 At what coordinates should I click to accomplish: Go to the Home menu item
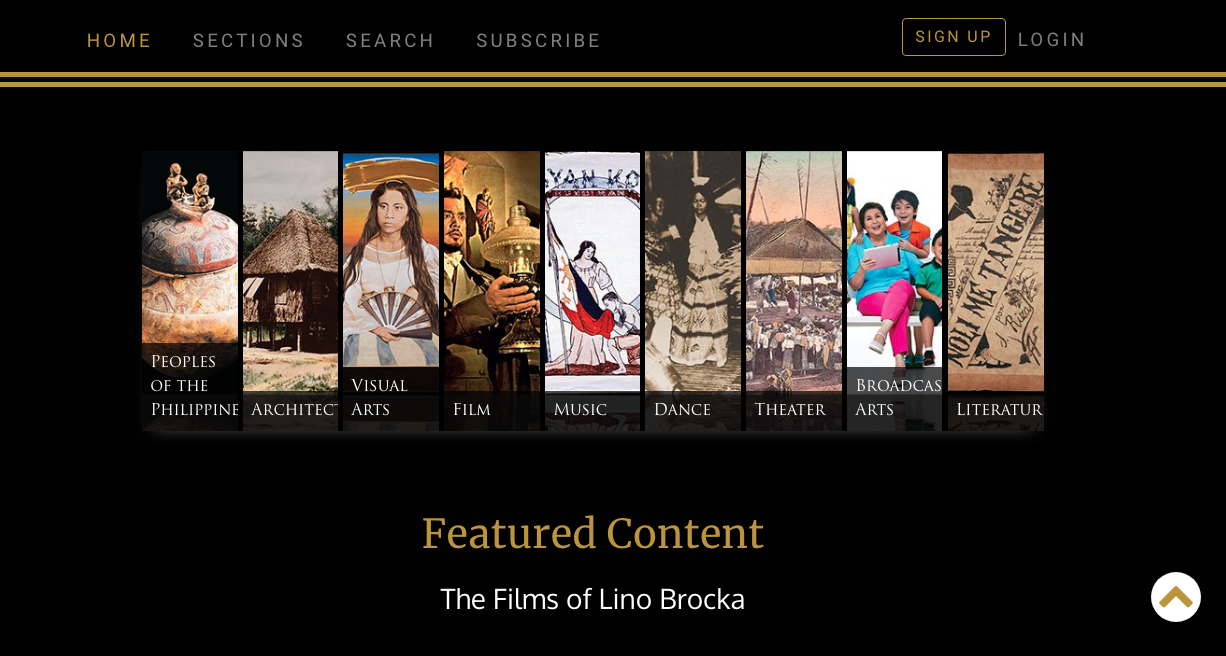point(119,41)
